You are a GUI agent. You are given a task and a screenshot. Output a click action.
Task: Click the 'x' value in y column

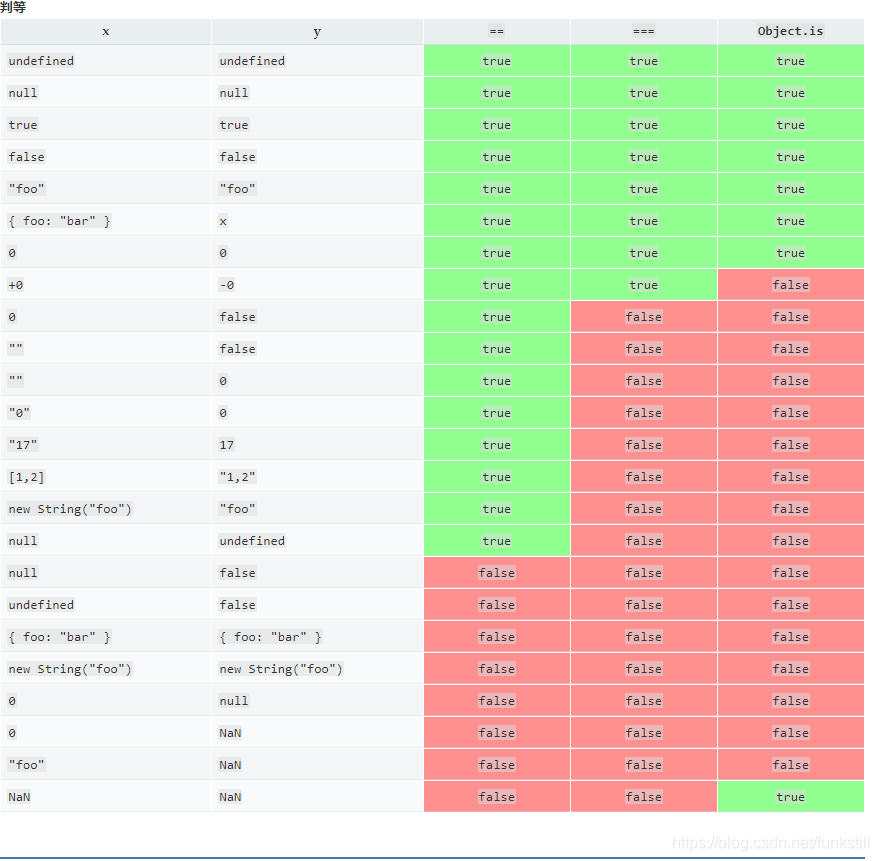coord(223,221)
